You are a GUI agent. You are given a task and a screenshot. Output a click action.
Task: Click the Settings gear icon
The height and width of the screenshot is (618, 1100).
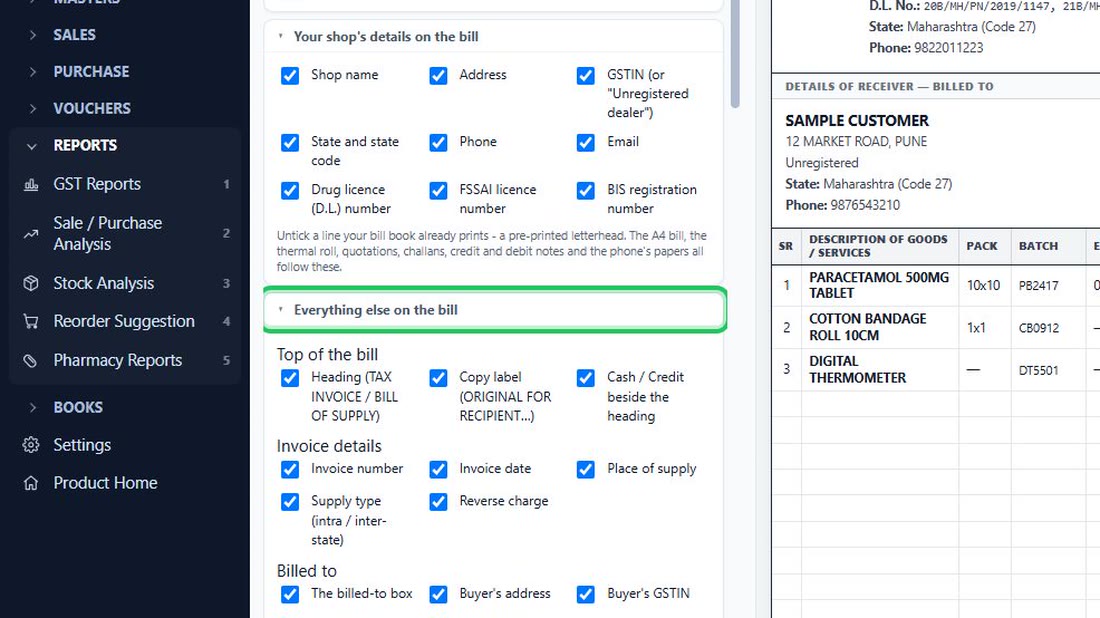[31, 445]
